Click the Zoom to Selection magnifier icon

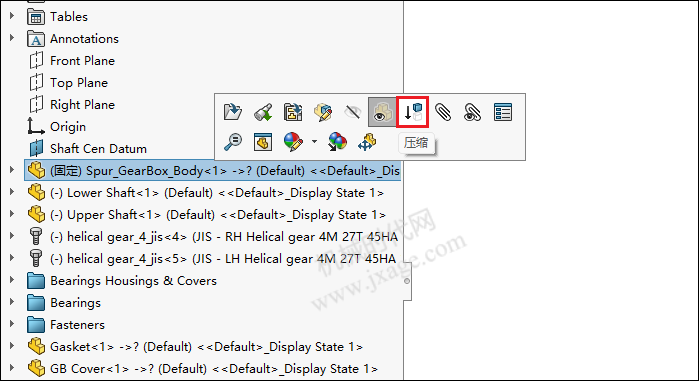[x=233, y=142]
